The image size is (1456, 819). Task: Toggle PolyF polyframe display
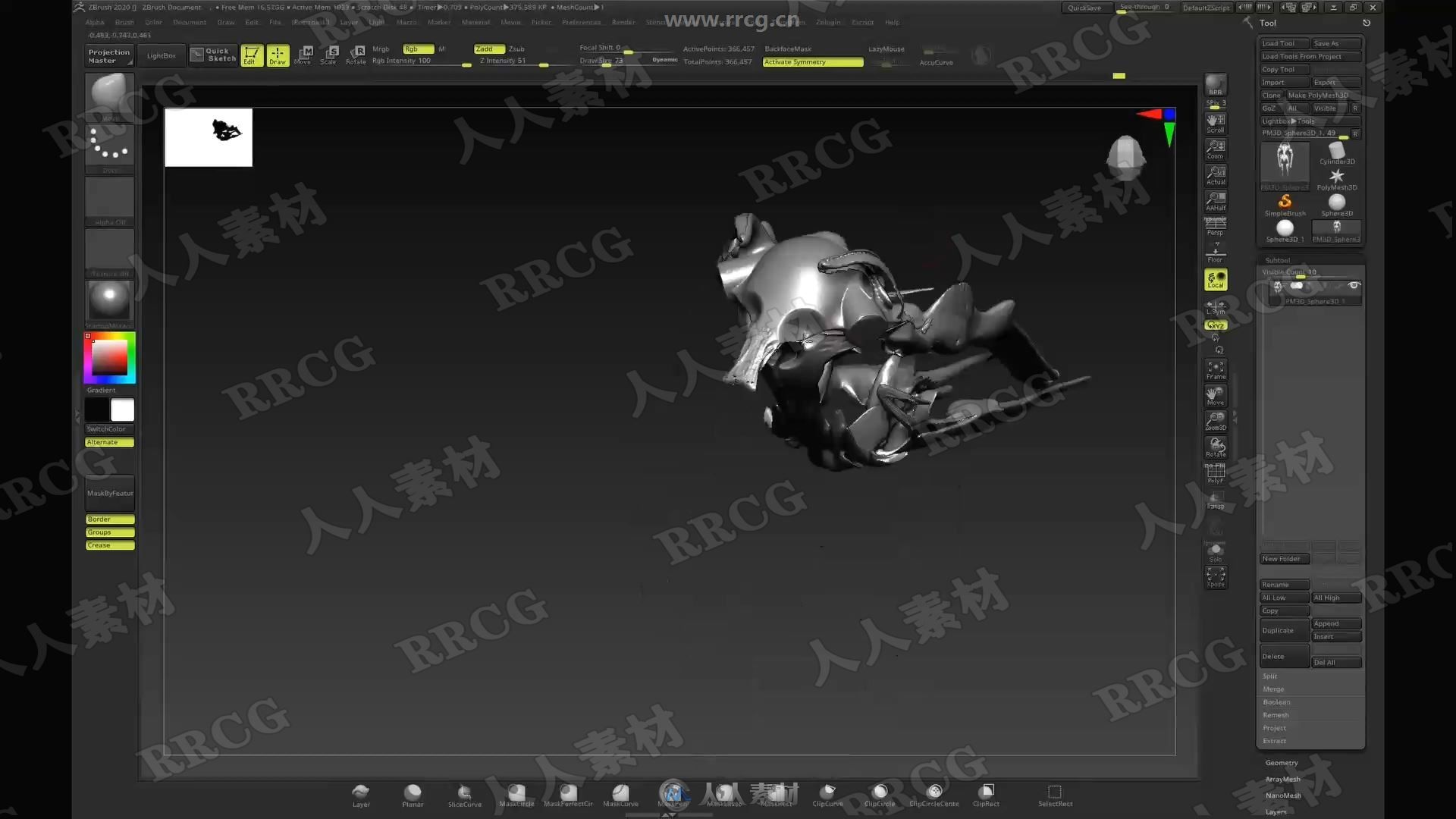[1216, 473]
